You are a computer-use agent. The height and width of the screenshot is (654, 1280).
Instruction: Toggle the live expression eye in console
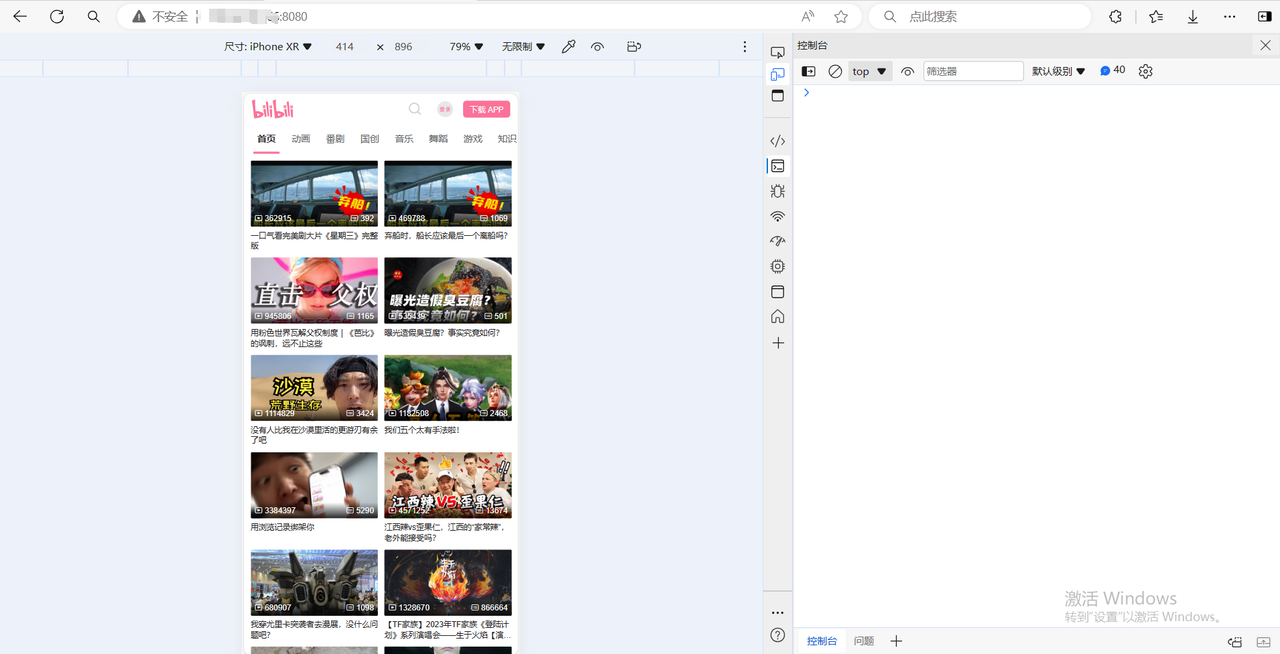click(x=908, y=72)
